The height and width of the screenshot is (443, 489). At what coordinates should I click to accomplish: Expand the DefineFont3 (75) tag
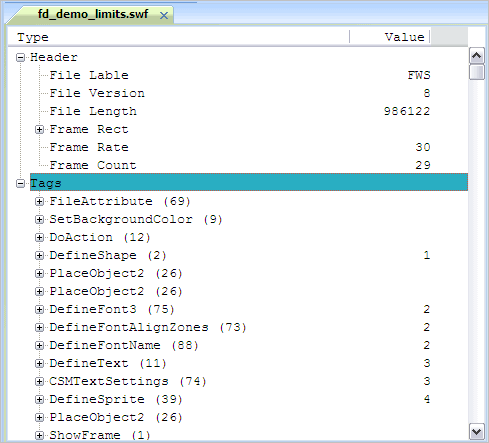[39, 310]
